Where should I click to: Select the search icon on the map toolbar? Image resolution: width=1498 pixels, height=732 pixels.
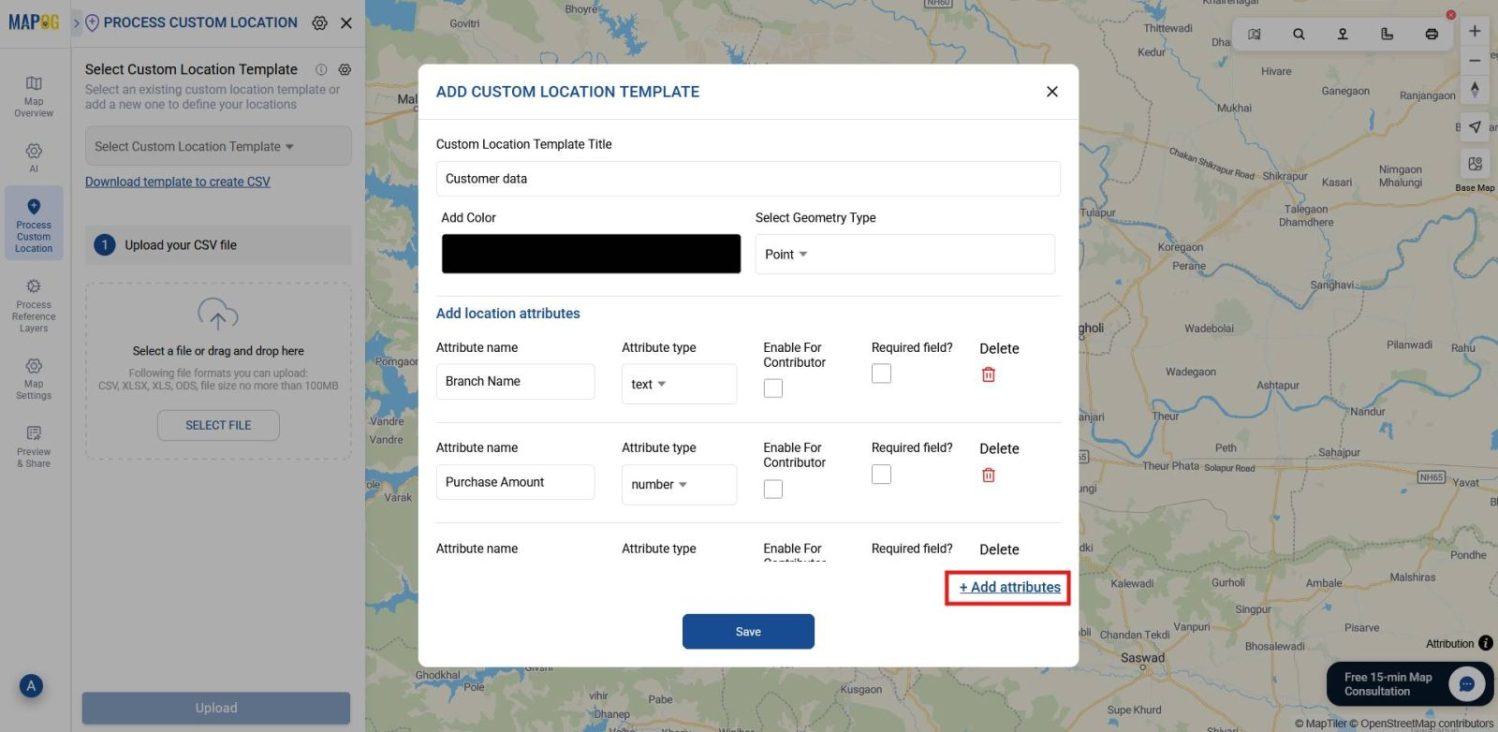1298,35
